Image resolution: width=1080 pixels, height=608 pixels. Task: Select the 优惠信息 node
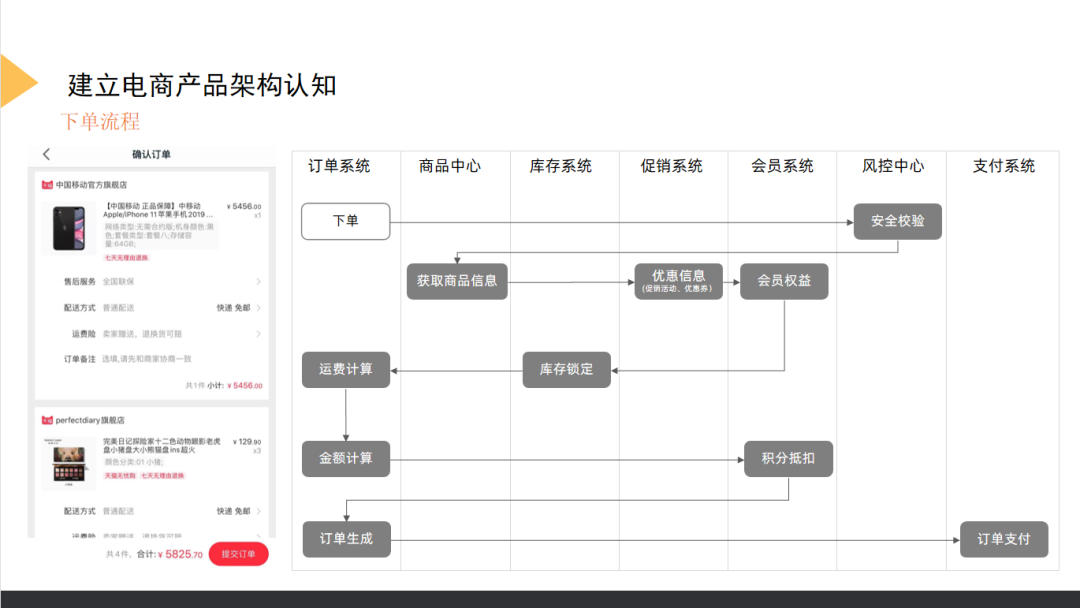(x=678, y=281)
